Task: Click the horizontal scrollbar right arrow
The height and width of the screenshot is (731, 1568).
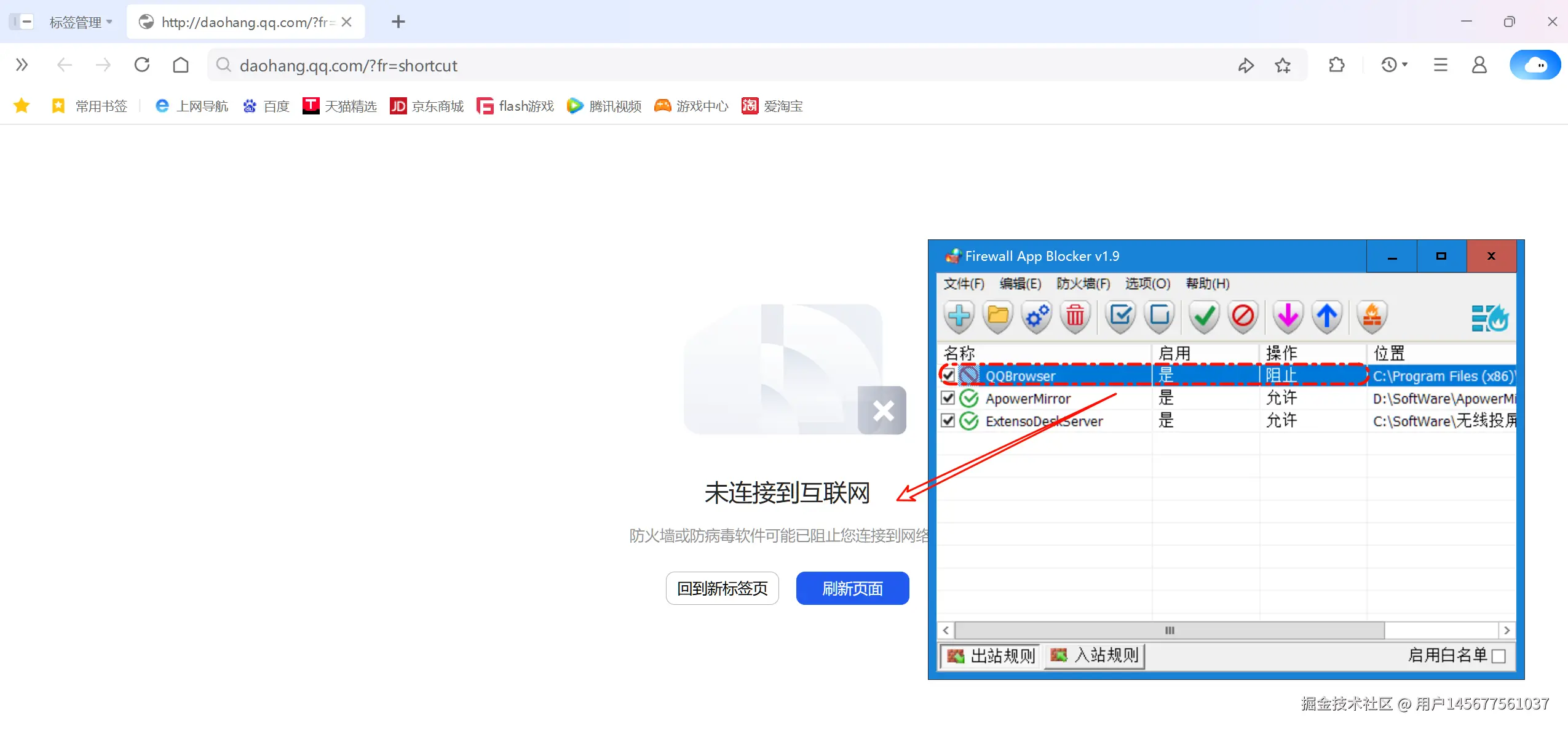Action: [1507, 630]
